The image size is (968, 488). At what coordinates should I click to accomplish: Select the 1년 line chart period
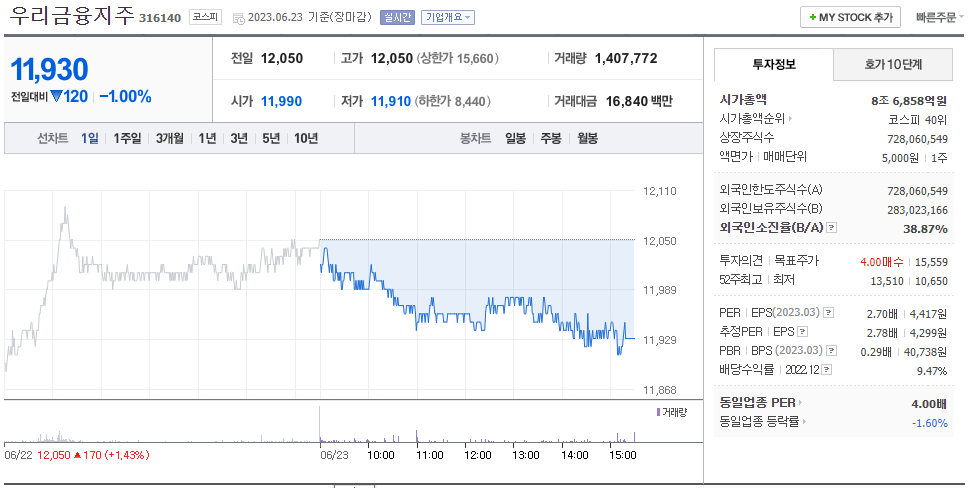[207, 138]
